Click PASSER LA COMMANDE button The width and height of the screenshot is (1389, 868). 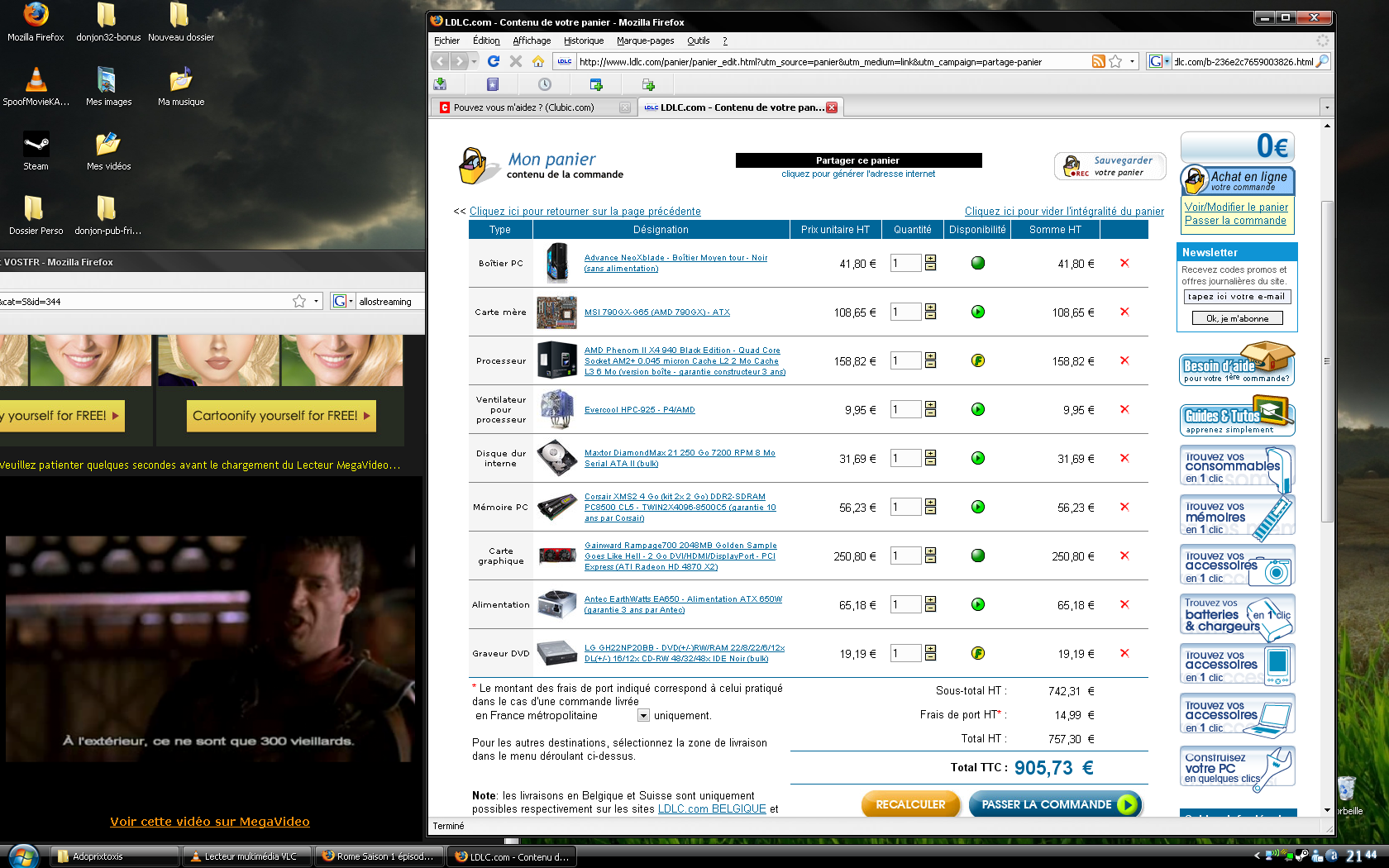pyautogui.click(x=1054, y=804)
